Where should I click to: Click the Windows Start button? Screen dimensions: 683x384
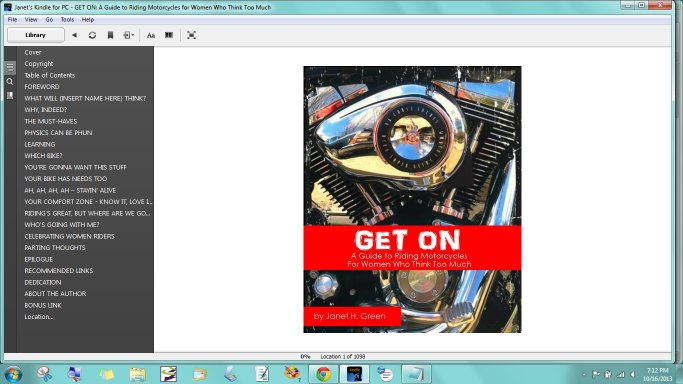[x=14, y=374]
